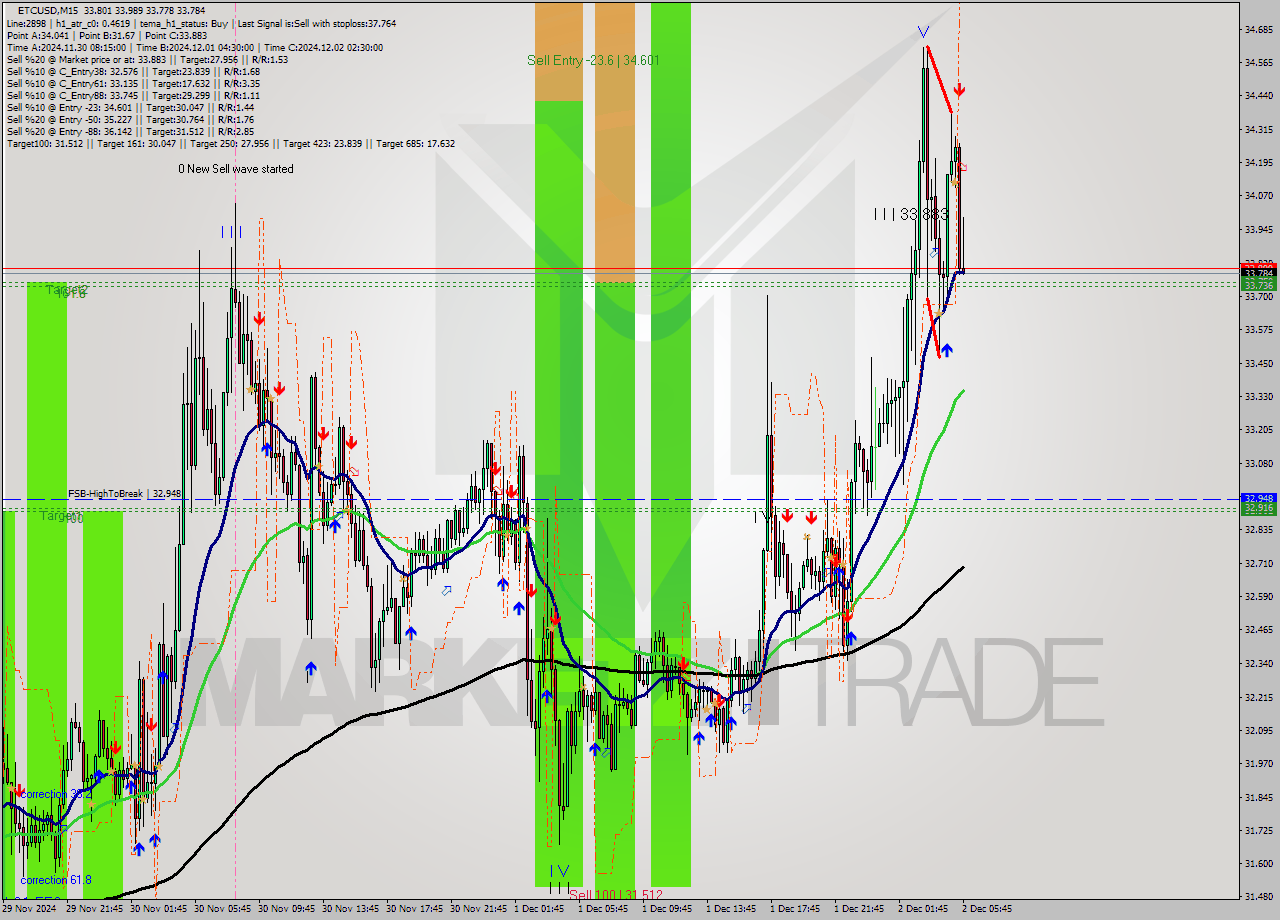Click the '29 Nov 2024' time axis label

[30, 909]
